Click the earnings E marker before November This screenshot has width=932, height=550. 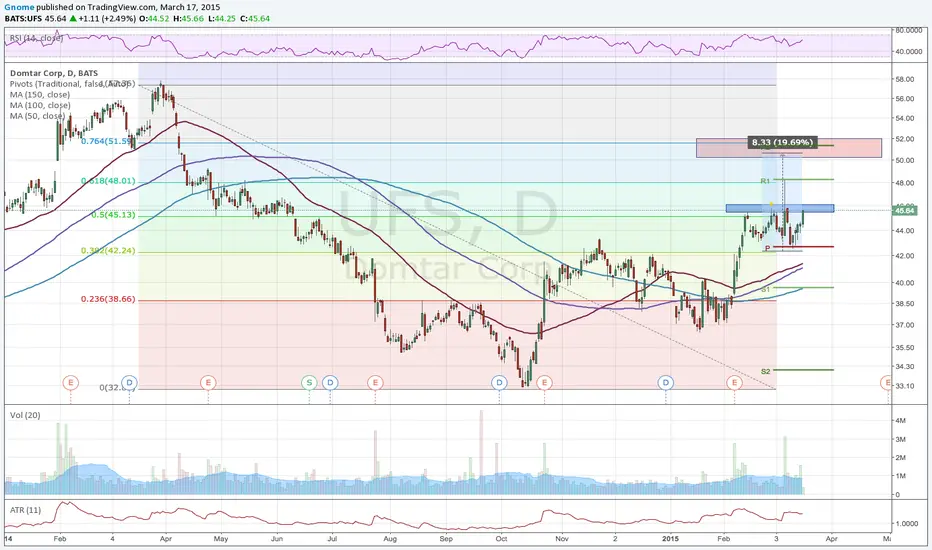pyautogui.click(x=544, y=382)
